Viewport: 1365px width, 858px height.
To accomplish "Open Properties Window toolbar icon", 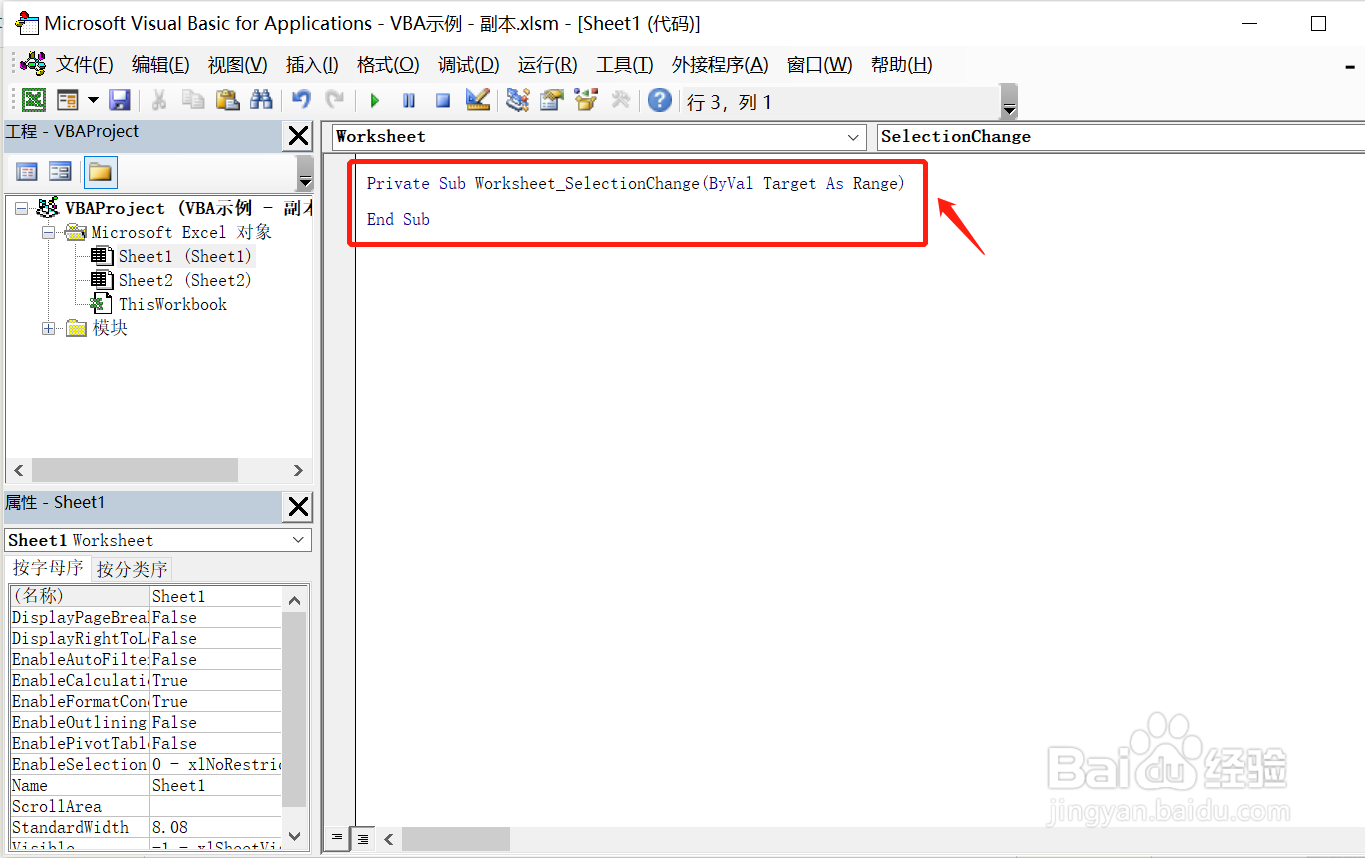I will (x=551, y=100).
